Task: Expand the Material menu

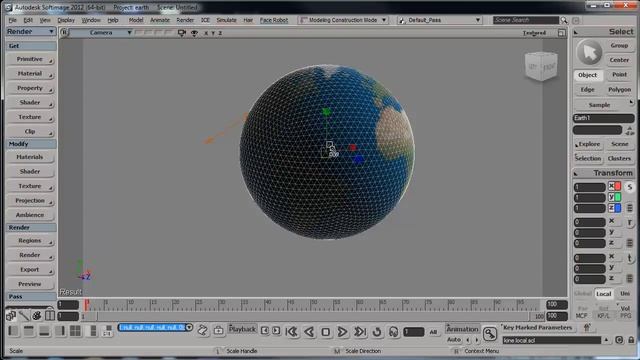Action: pyautogui.click(x=31, y=74)
